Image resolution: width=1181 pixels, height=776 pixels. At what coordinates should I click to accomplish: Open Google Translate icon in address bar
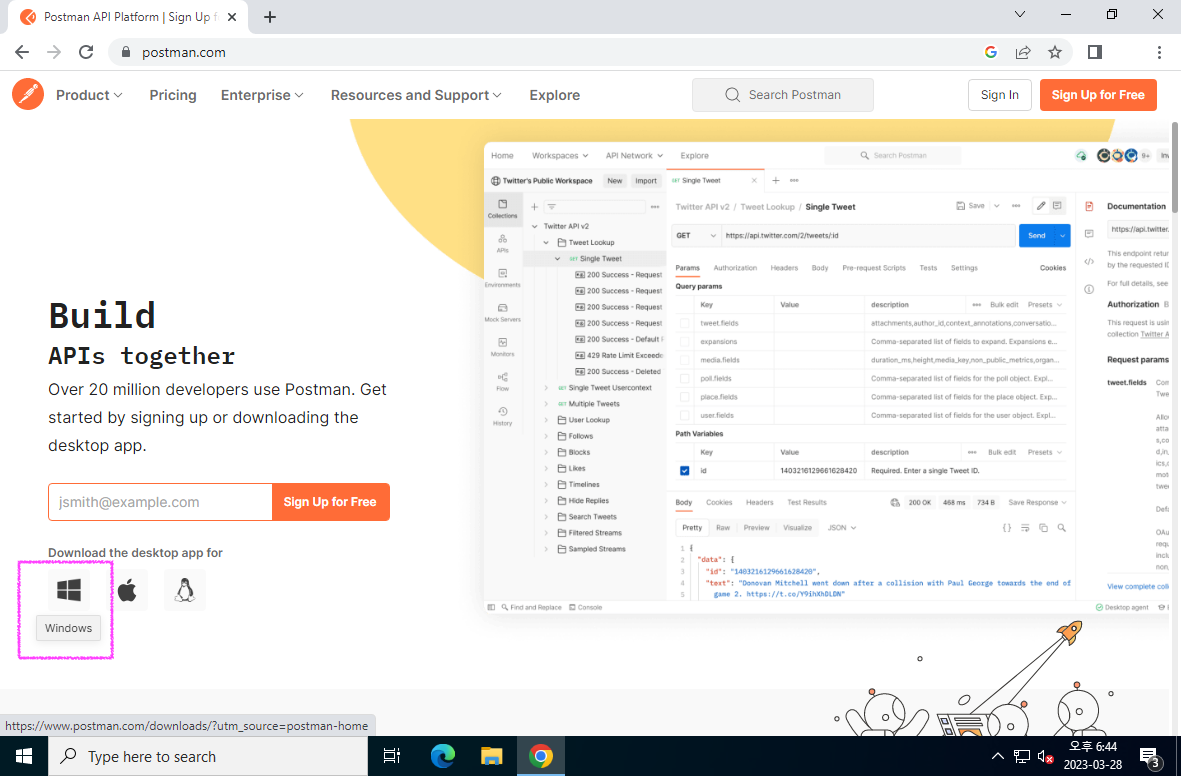(x=990, y=52)
